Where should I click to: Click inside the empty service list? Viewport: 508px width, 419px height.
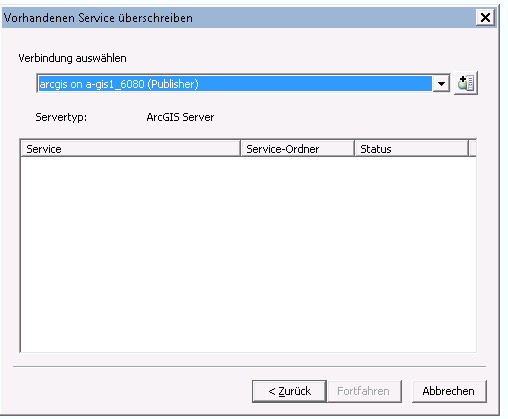coord(248,254)
